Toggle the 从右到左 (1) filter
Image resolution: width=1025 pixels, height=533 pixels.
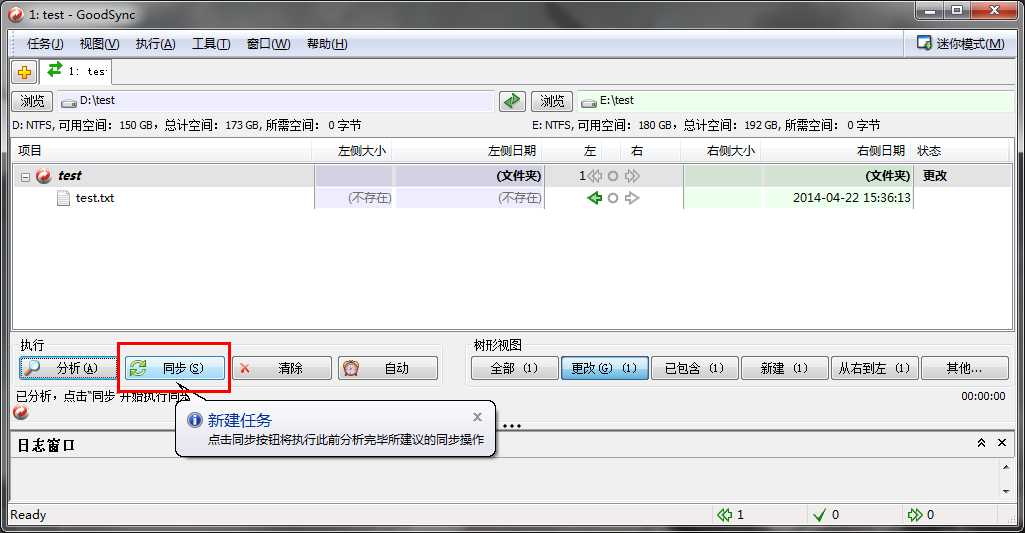click(875, 368)
